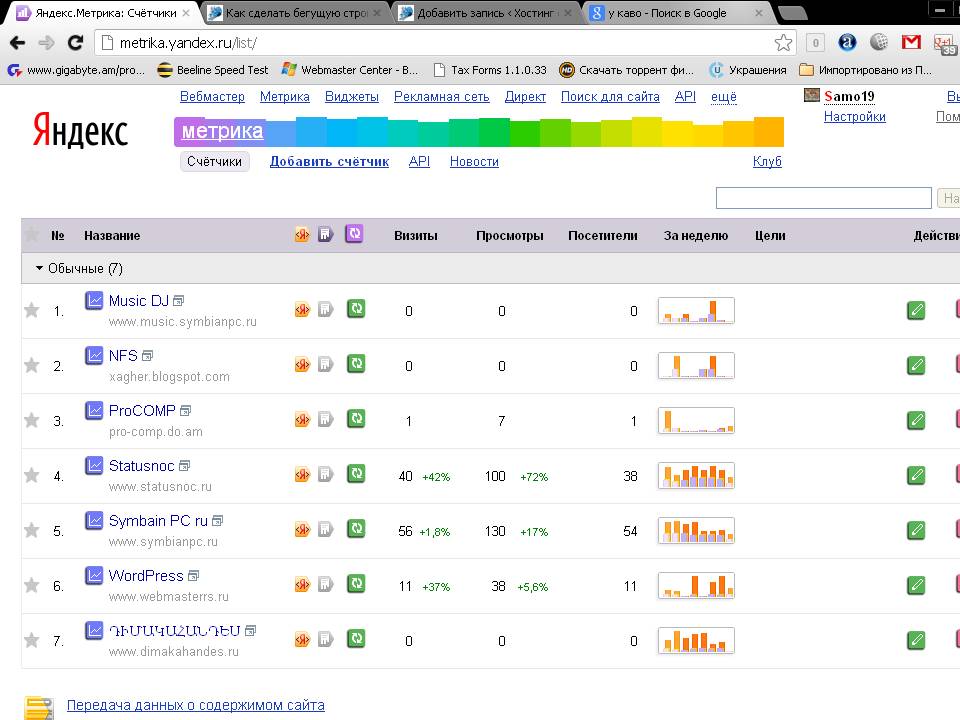Click the green refresh status icon for NFS
This screenshot has height=720, width=960.
(356, 364)
